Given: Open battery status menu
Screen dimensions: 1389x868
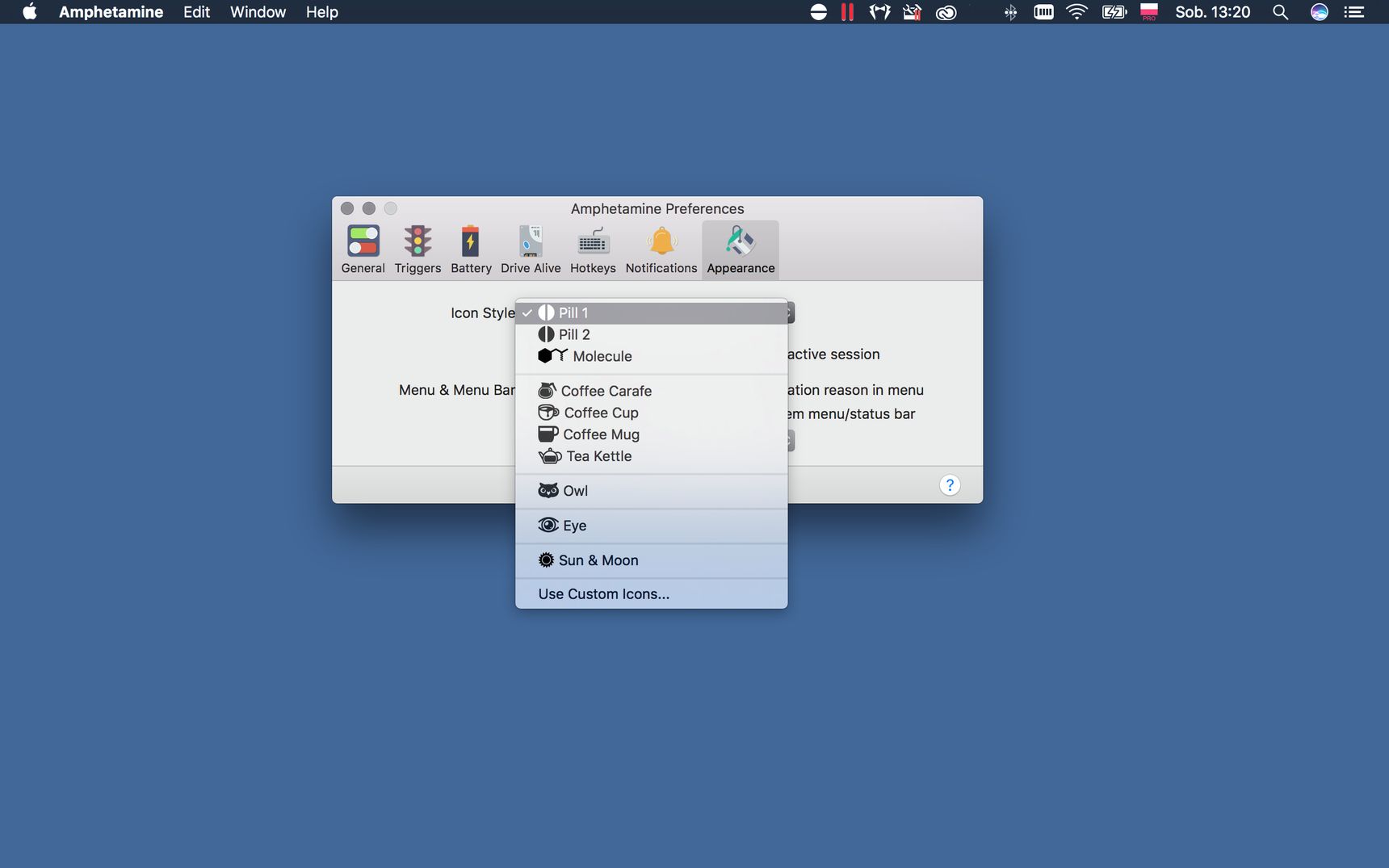Looking at the screenshot, I should click(1114, 12).
